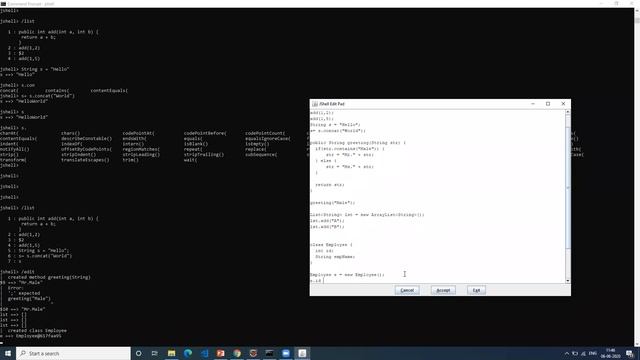
Task: Click the Edit Pad scrollbar down arrow
Action: pos(567,281)
